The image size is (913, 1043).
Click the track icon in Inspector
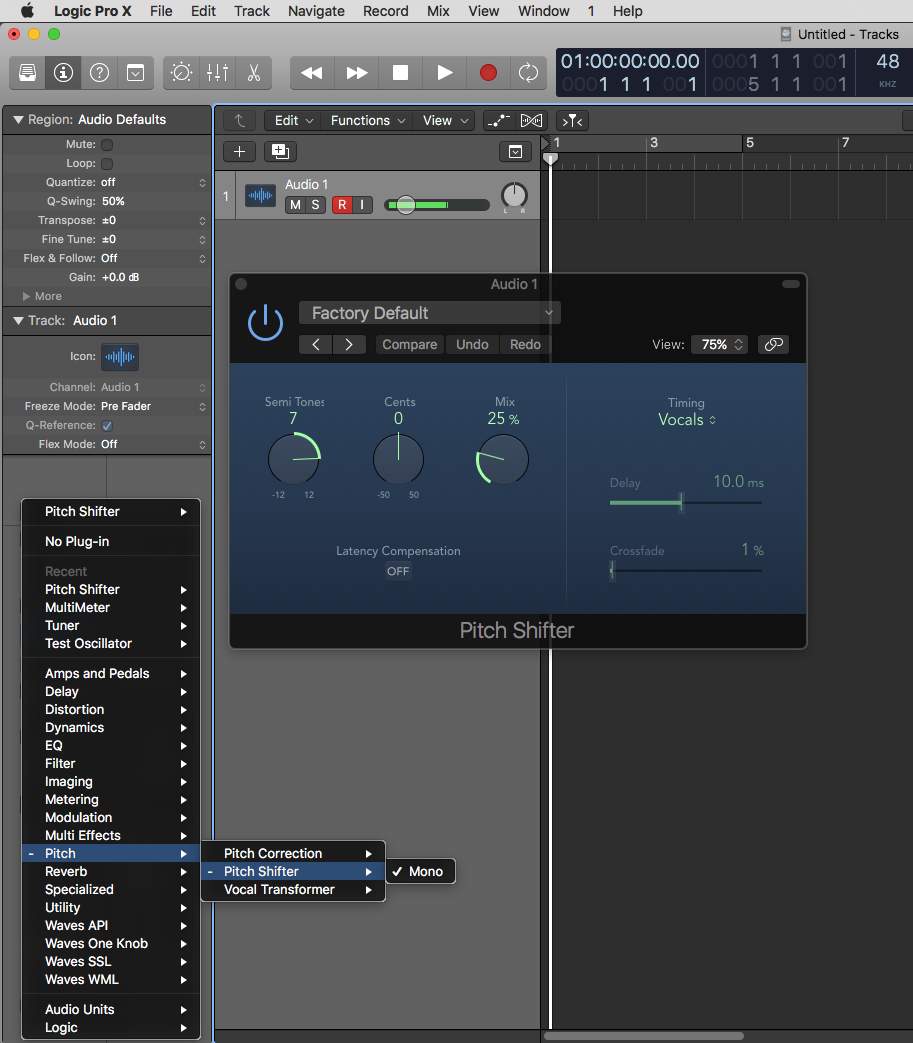click(120, 357)
